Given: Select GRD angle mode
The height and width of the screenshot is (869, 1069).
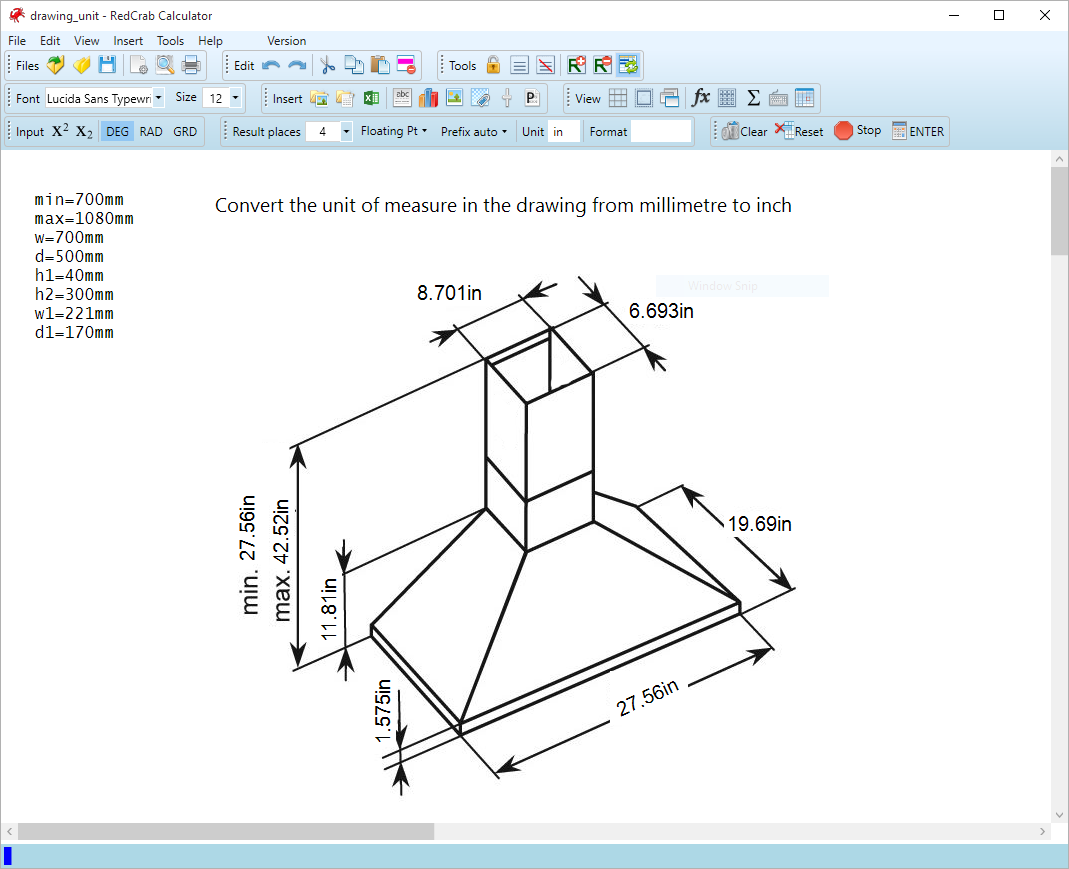Looking at the screenshot, I should pos(185,131).
